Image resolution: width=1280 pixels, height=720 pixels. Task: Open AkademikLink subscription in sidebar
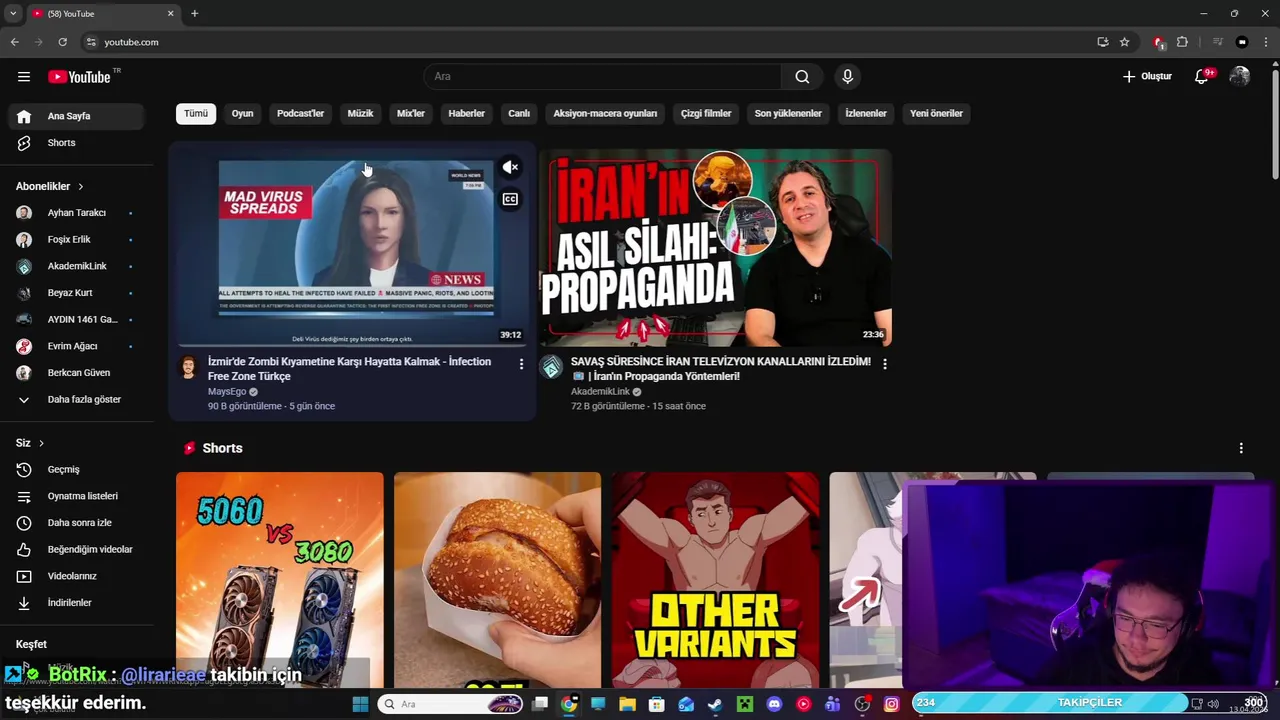pos(76,266)
